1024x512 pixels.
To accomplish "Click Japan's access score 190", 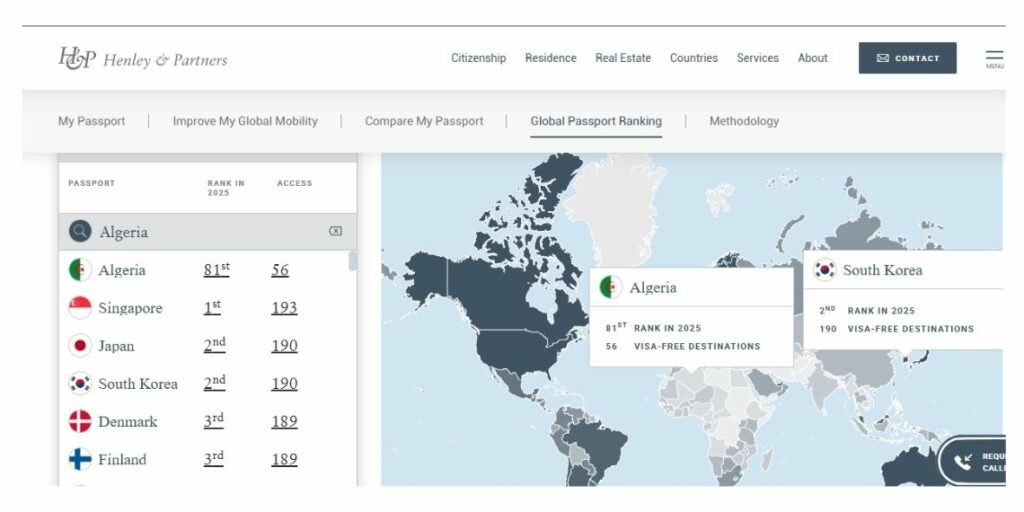I will tap(284, 345).
